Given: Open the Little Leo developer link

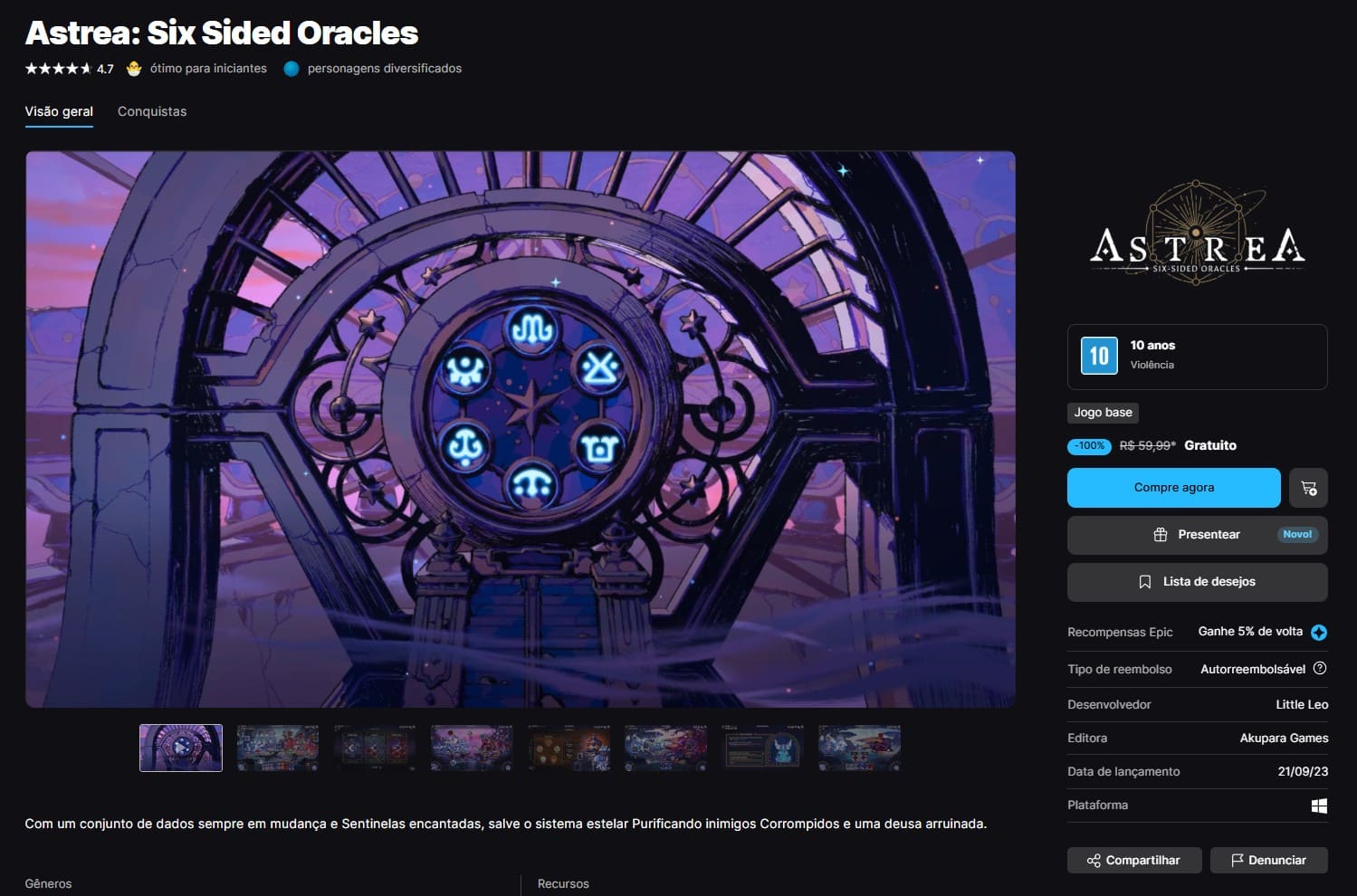Looking at the screenshot, I should (1302, 705).
